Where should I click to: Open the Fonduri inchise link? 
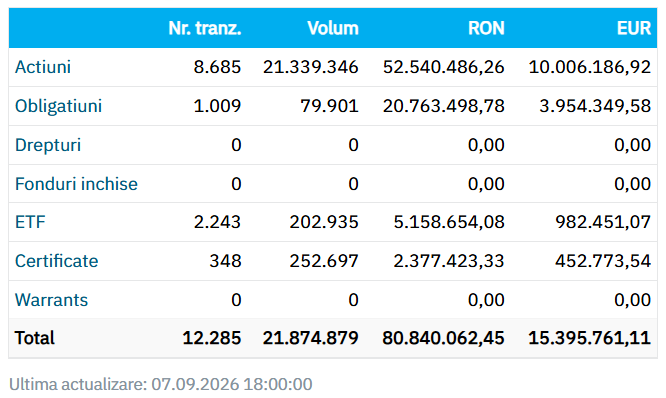(76, 184)
